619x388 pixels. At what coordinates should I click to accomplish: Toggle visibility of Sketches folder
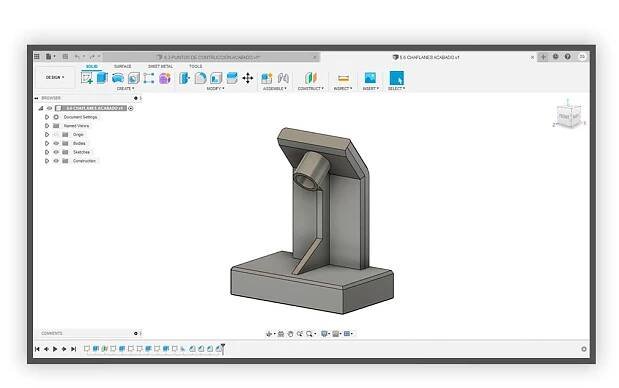tap(56, 152)
